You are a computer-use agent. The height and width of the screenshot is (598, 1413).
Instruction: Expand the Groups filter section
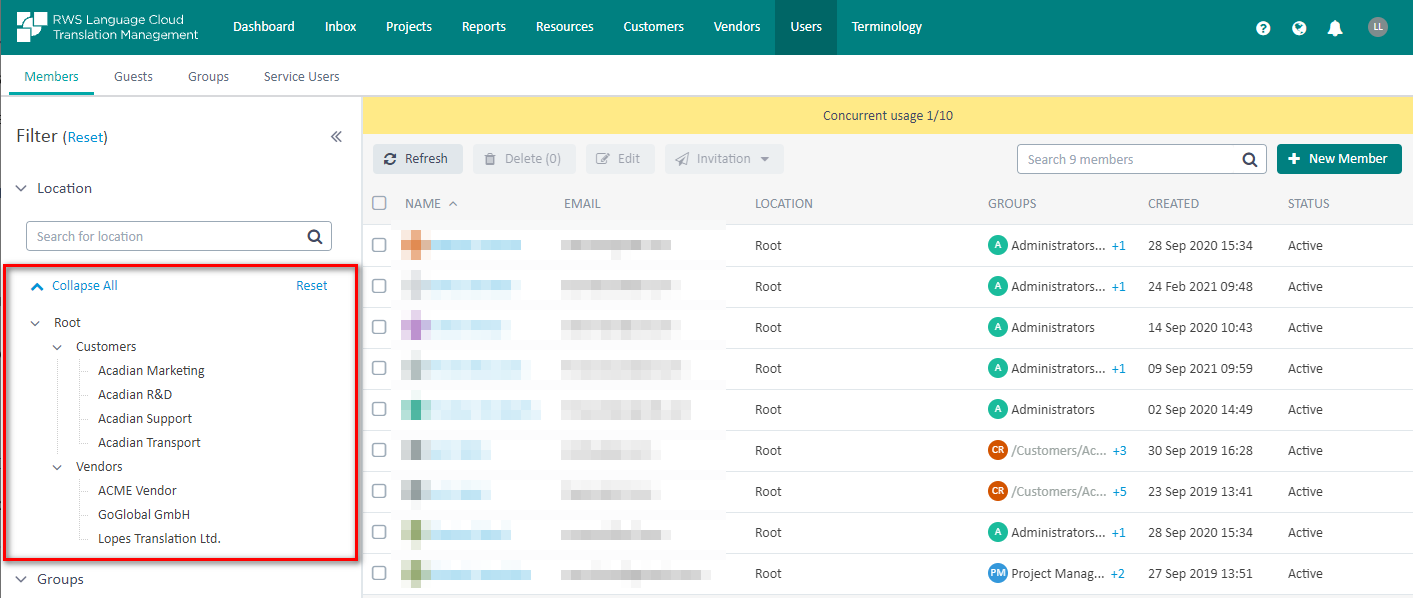click(22, 579)
